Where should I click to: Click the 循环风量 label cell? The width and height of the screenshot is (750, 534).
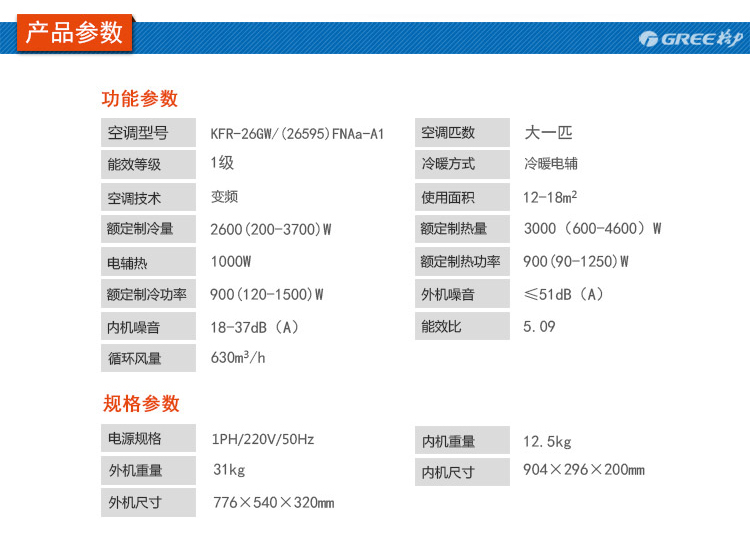coord(148,358)
